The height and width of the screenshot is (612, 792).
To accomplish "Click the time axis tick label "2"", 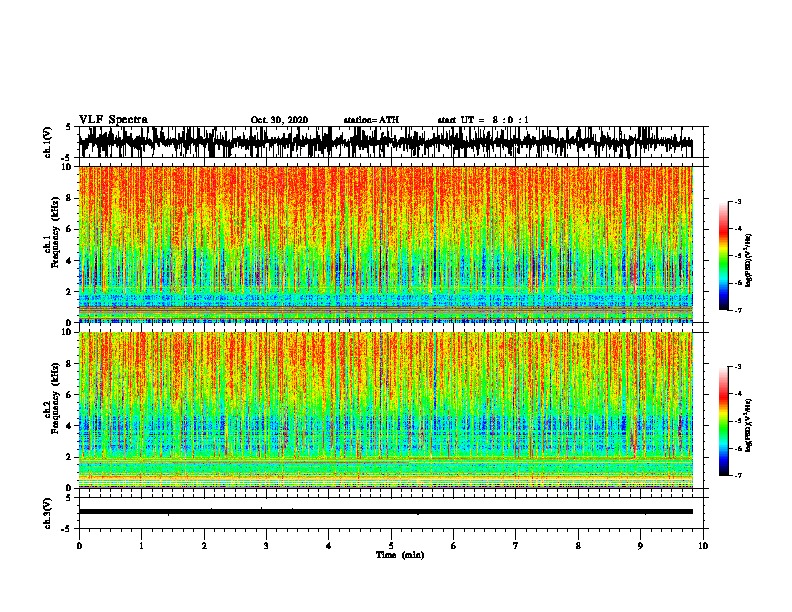I will point(204,546).
